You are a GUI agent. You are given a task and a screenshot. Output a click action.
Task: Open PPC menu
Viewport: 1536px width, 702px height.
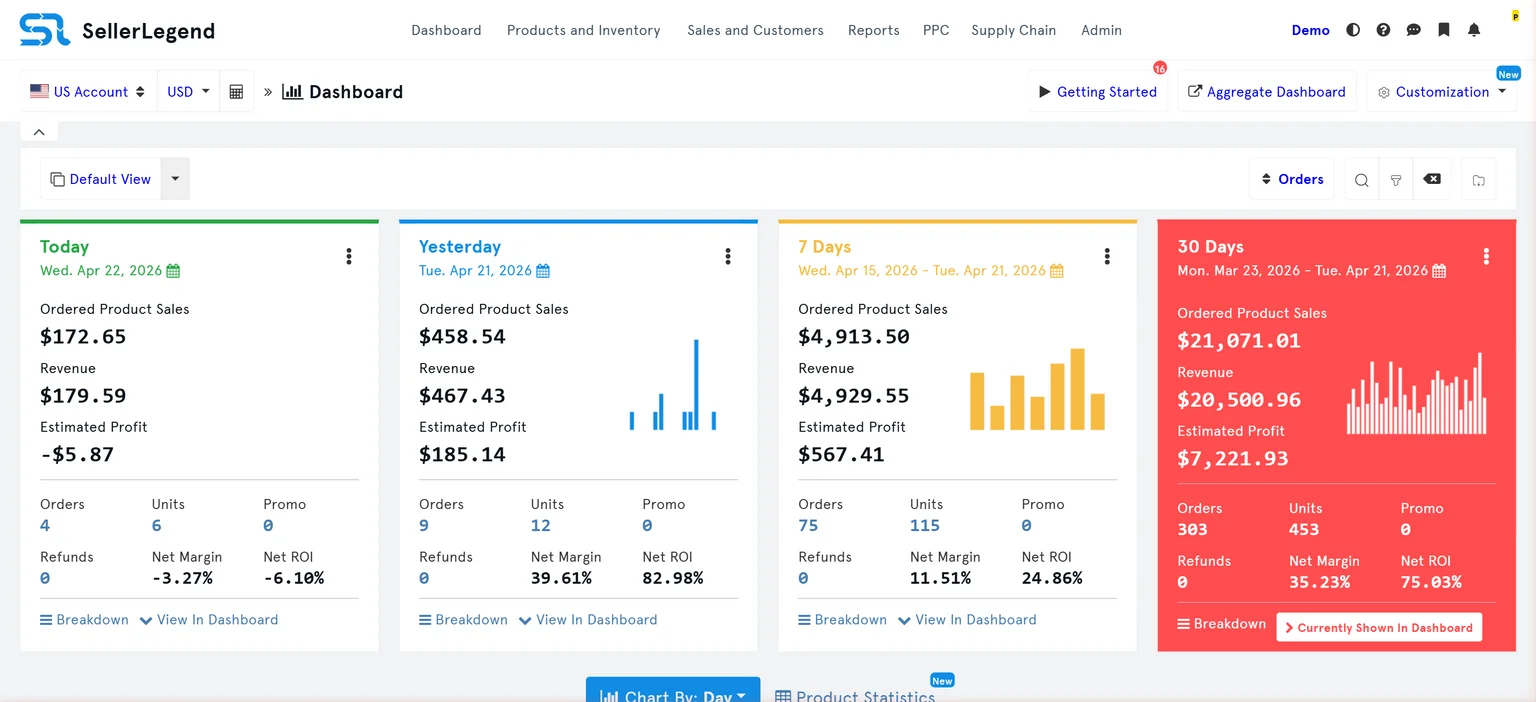click(x=936, y=30)
